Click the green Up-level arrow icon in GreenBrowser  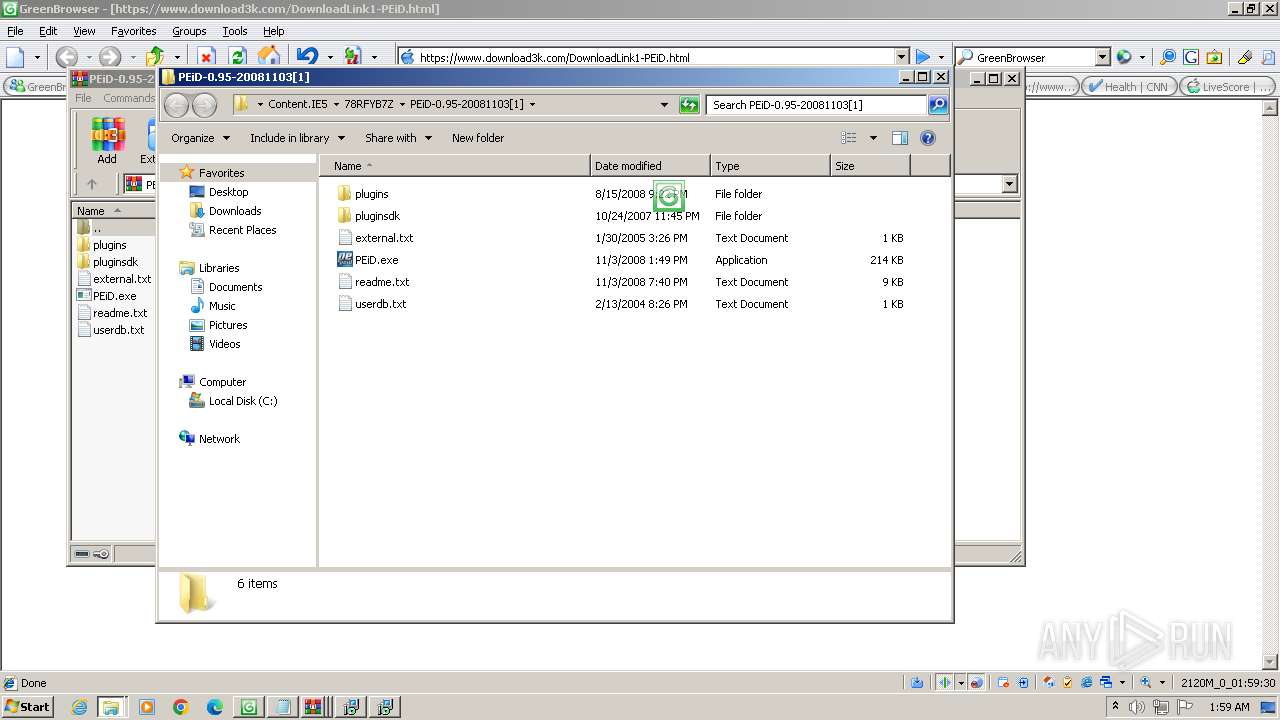coord(155,57)
